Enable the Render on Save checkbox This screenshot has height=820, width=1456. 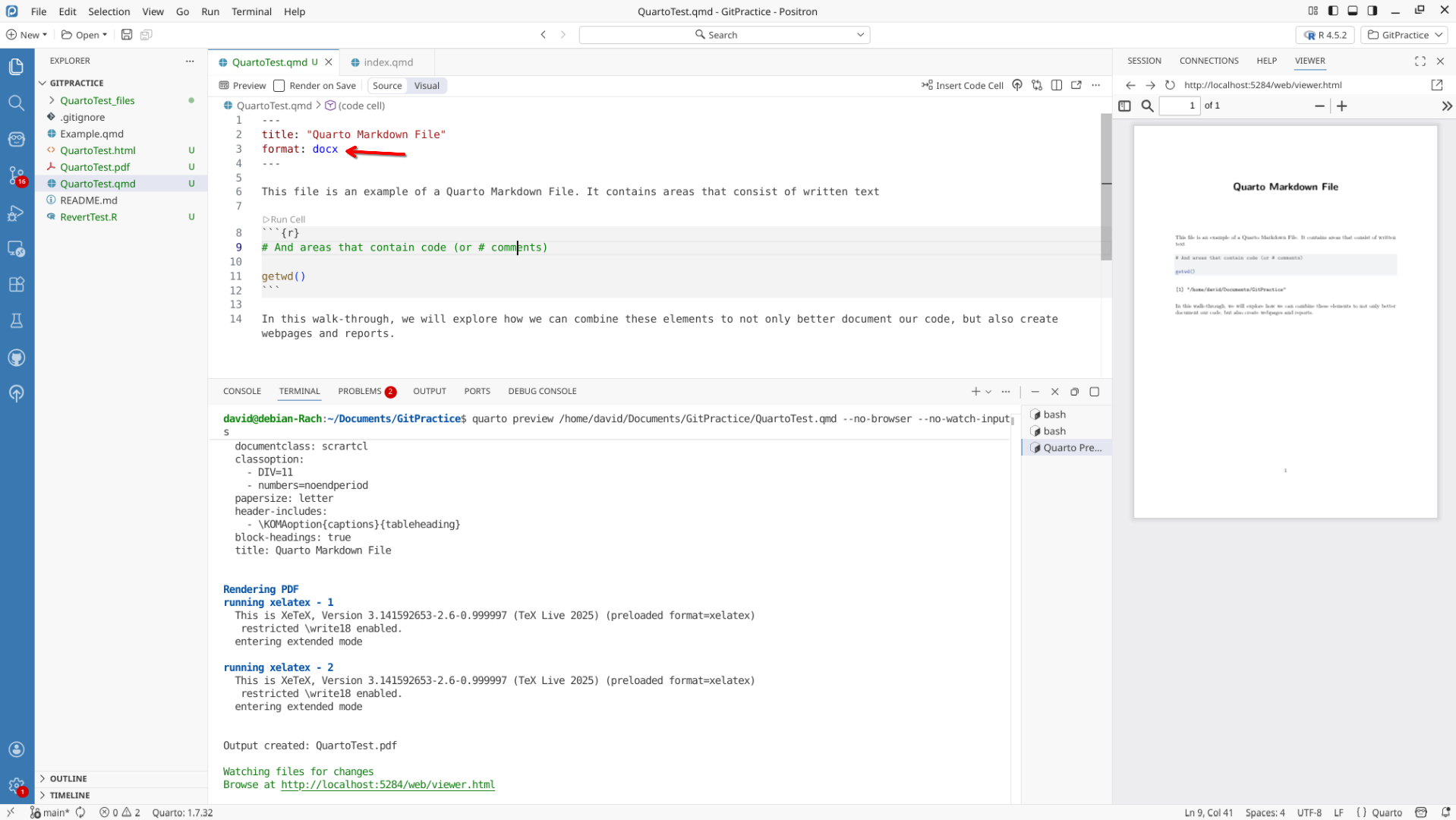pyautogui.click(x=279, y=86)
